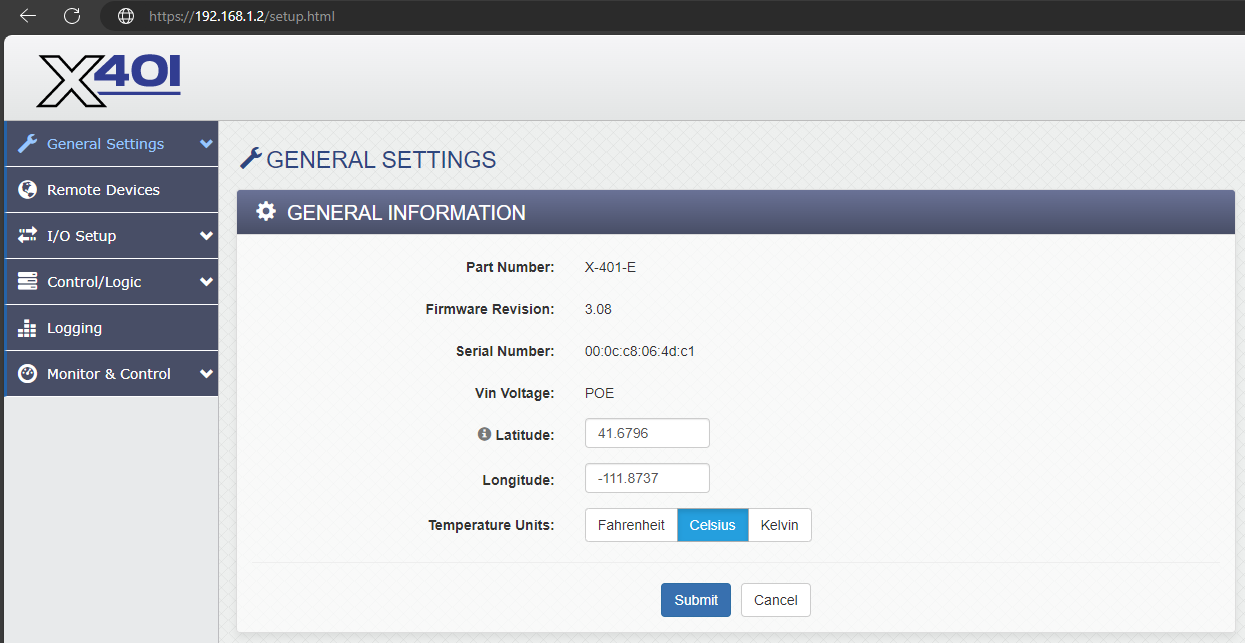The width and height of the screenshot is (1245, 643).
Task: Click the info icon beside the Latitude field
Action: pos(486,434)
